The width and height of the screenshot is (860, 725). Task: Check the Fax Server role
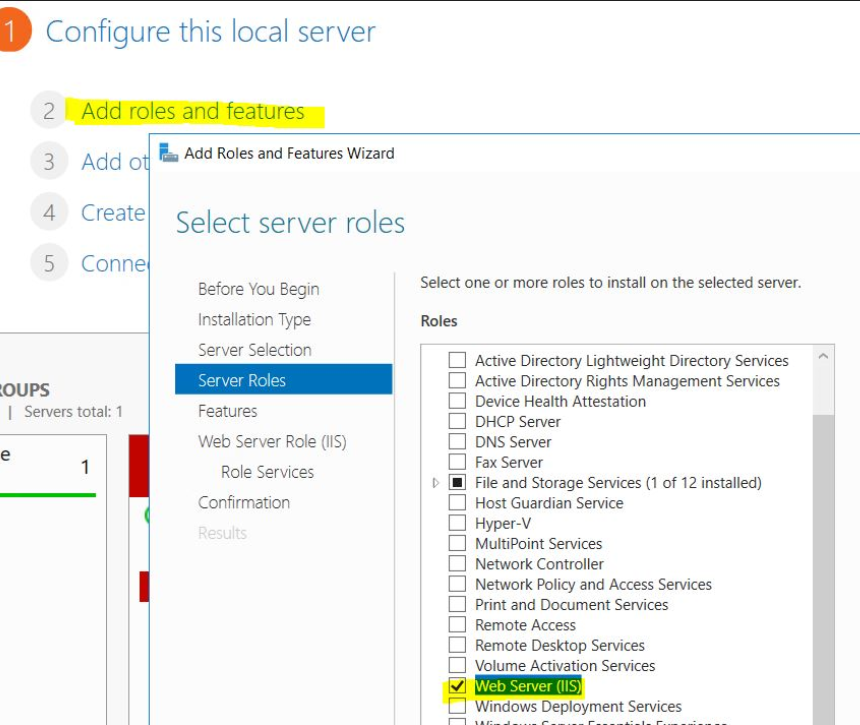[457, 462]
